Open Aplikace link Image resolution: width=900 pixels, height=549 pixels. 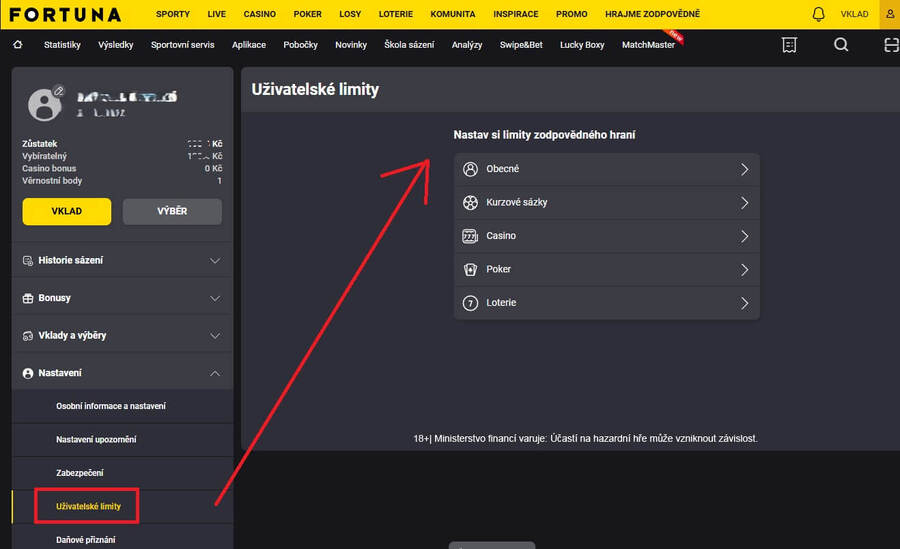pos(249,45)
